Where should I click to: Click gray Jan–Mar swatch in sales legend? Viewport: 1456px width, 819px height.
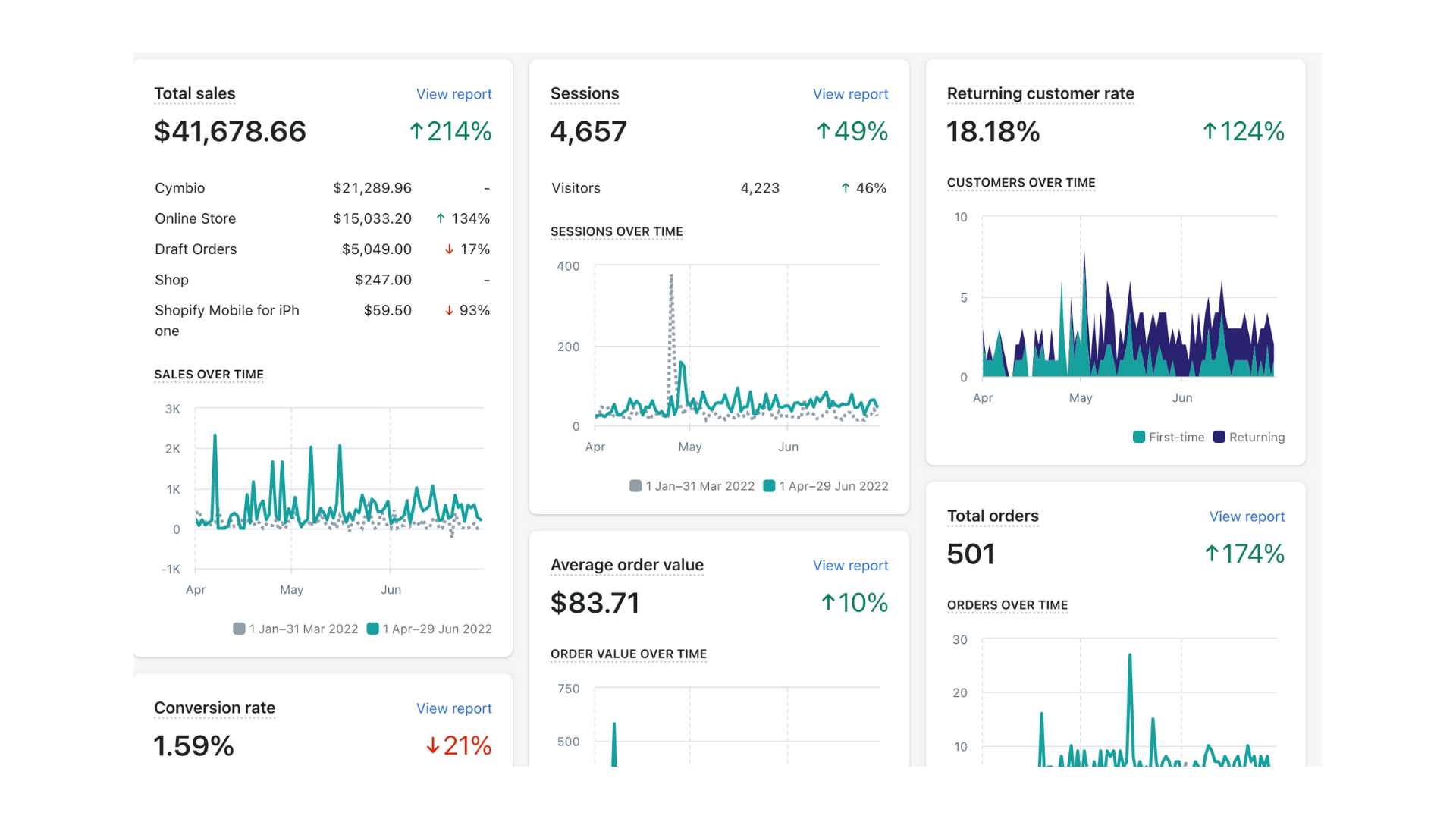[239, 629]
